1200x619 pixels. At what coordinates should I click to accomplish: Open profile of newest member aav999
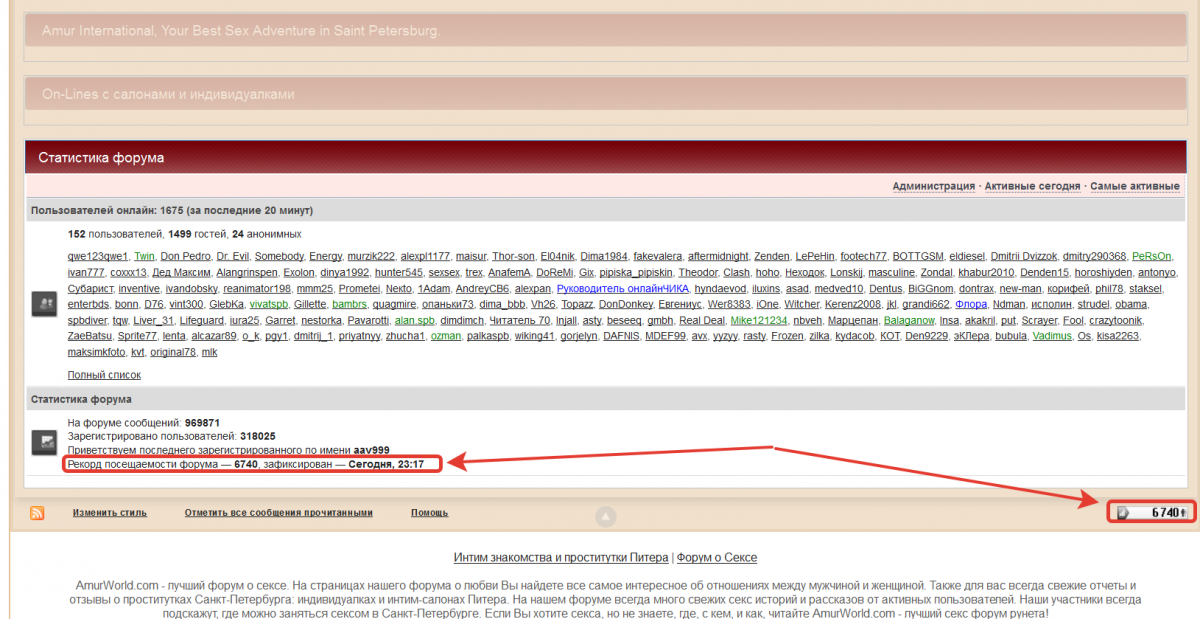(x=371, y=450)
